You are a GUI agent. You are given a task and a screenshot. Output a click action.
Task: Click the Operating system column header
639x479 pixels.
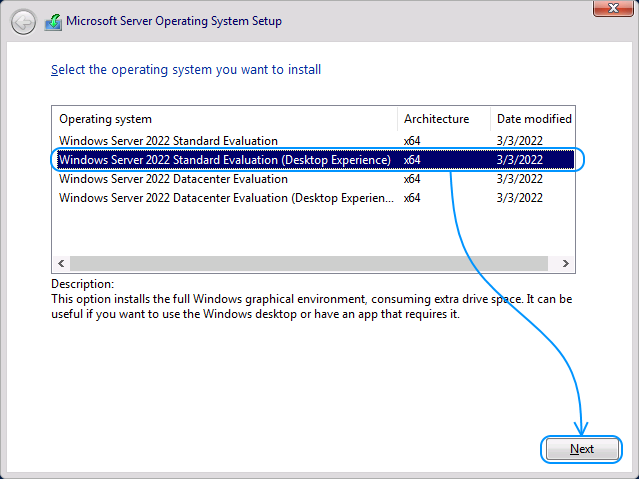225,119
